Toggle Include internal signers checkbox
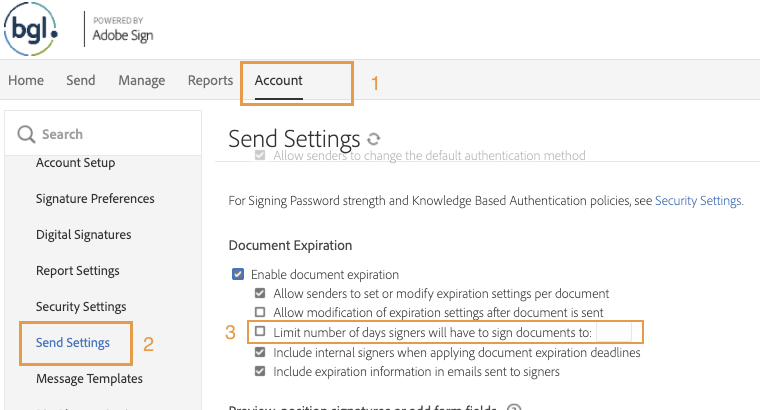 [260, 352]
